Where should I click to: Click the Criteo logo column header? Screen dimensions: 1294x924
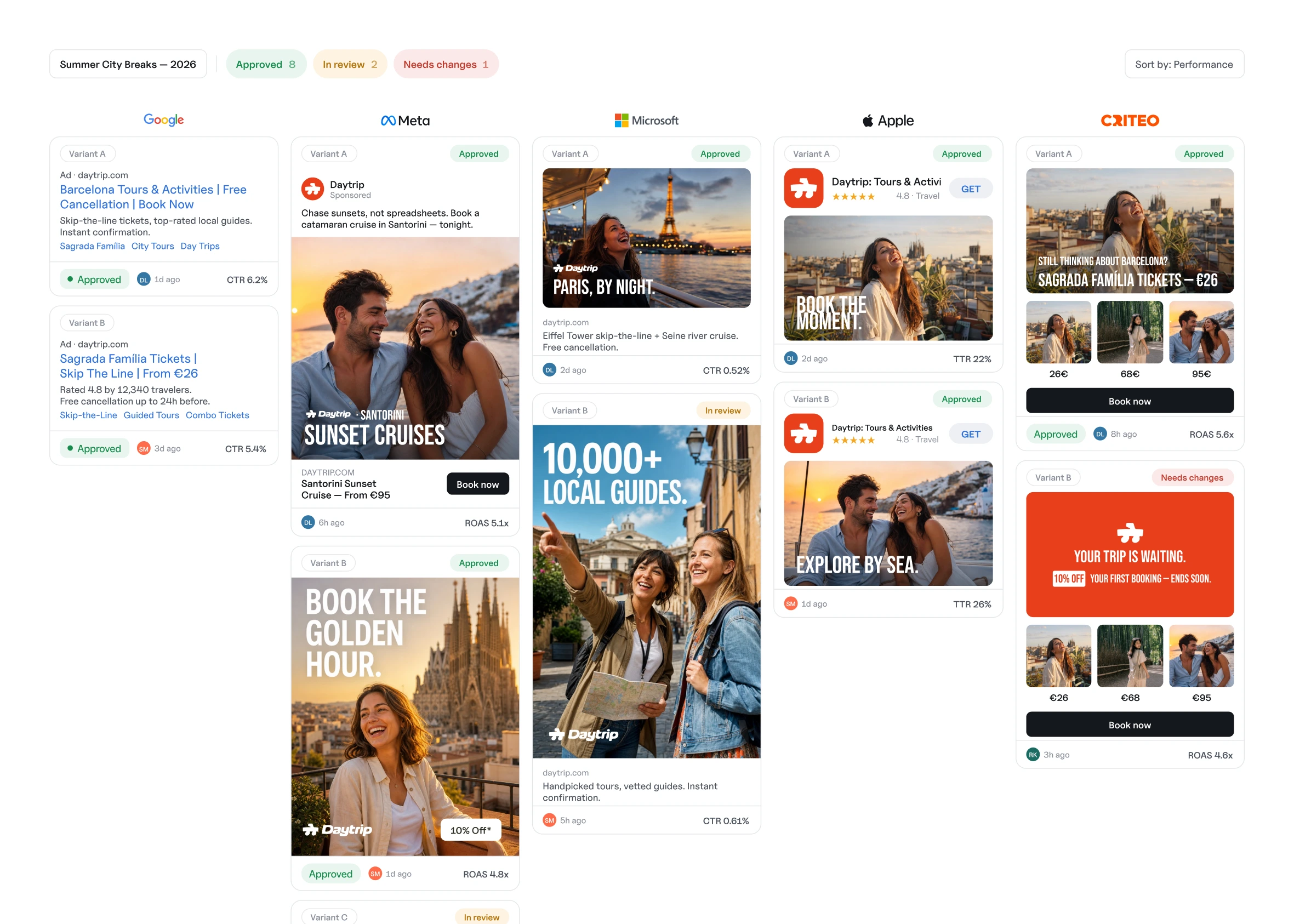(x=1130, y=121)
